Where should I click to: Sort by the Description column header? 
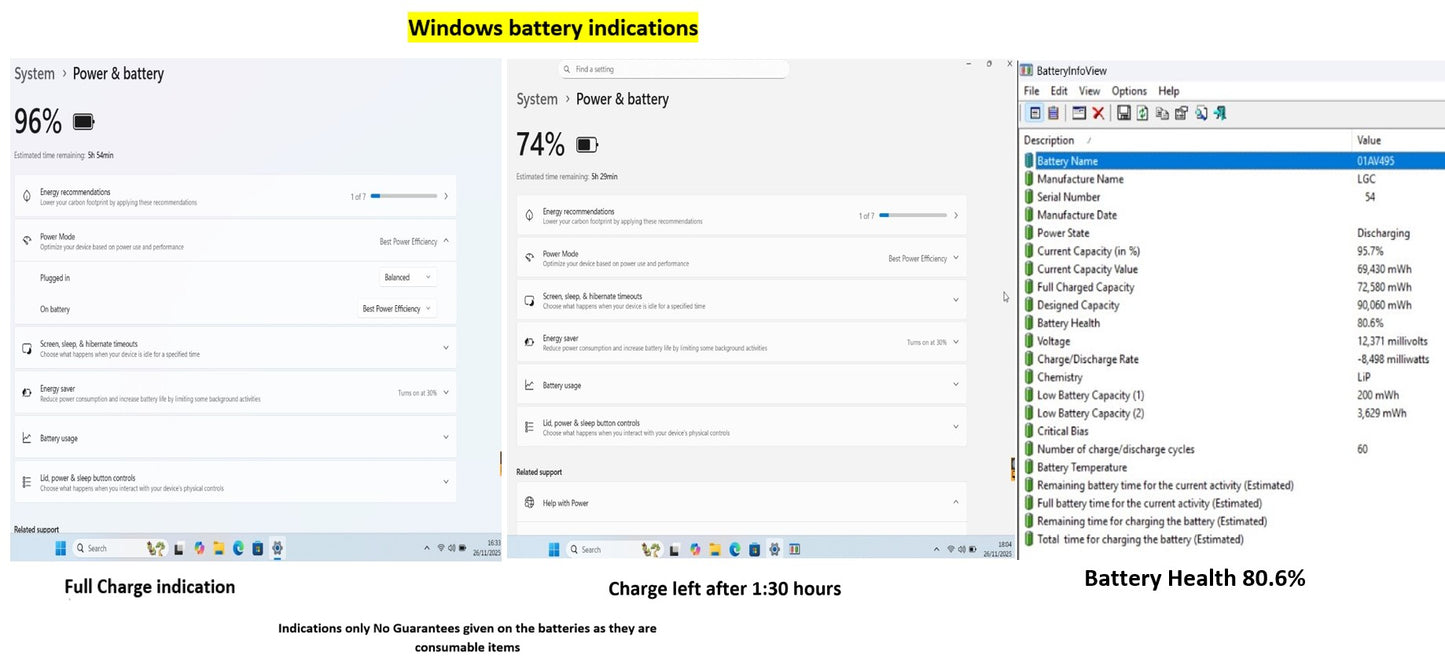1049,141
